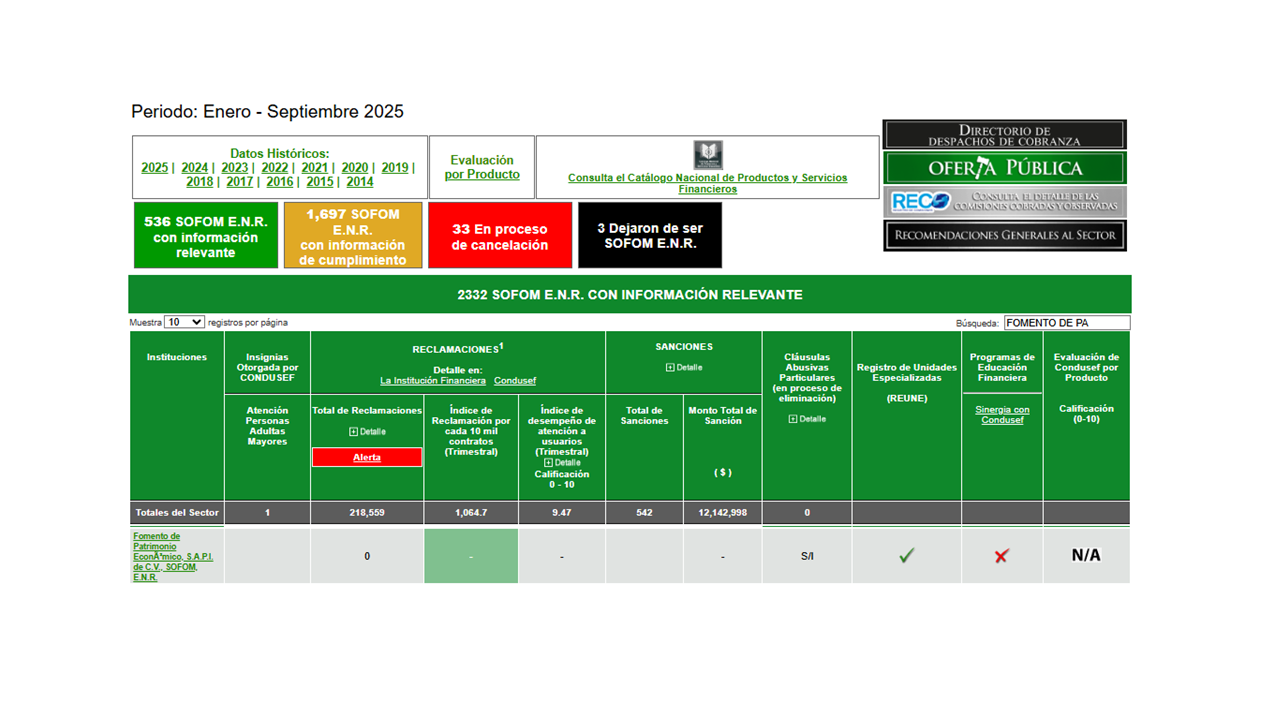Expand Detalle under Cláusulas Abusivas Particulares
Screen dimensions: 1280x720
coord(806,418)
